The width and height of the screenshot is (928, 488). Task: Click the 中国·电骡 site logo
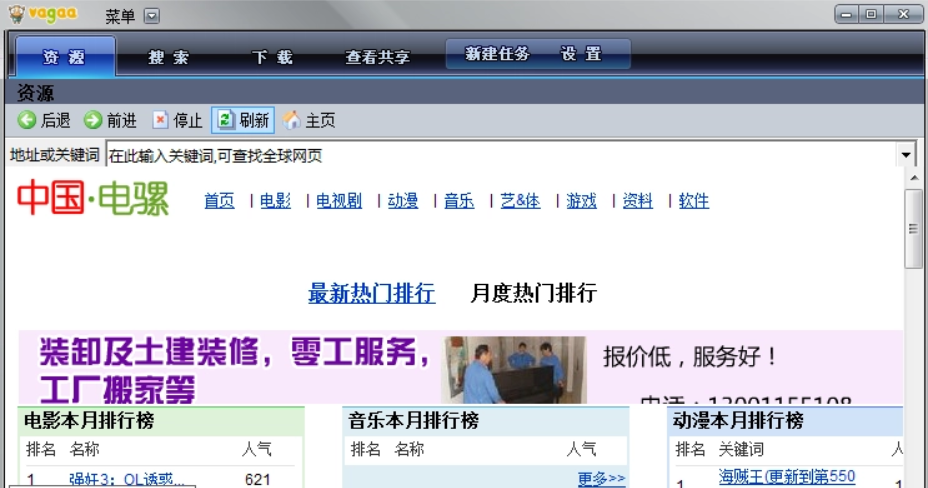(x=93, y=198)
